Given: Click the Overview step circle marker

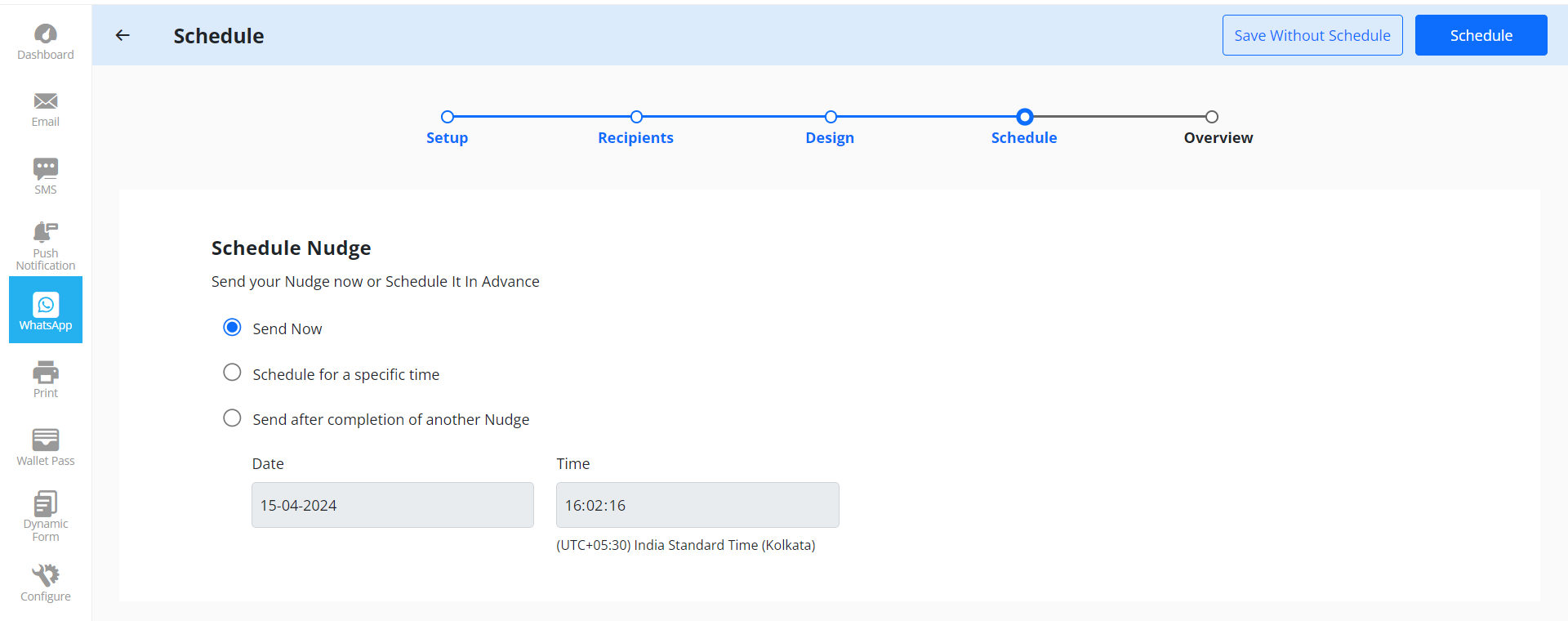Looking at the screenshot, I should [x=1212, y=117].
